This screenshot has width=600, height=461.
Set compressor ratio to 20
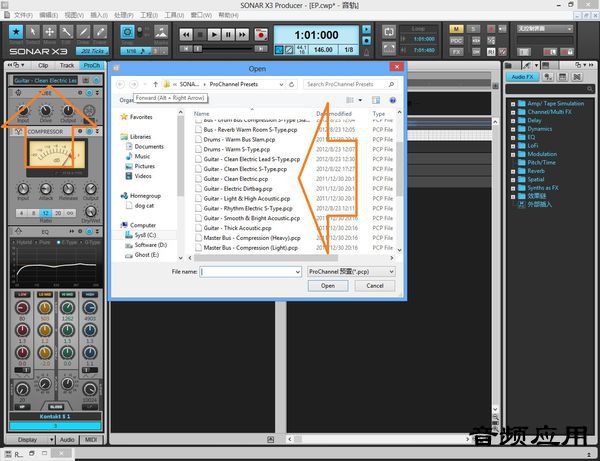(x=58, y=213)
